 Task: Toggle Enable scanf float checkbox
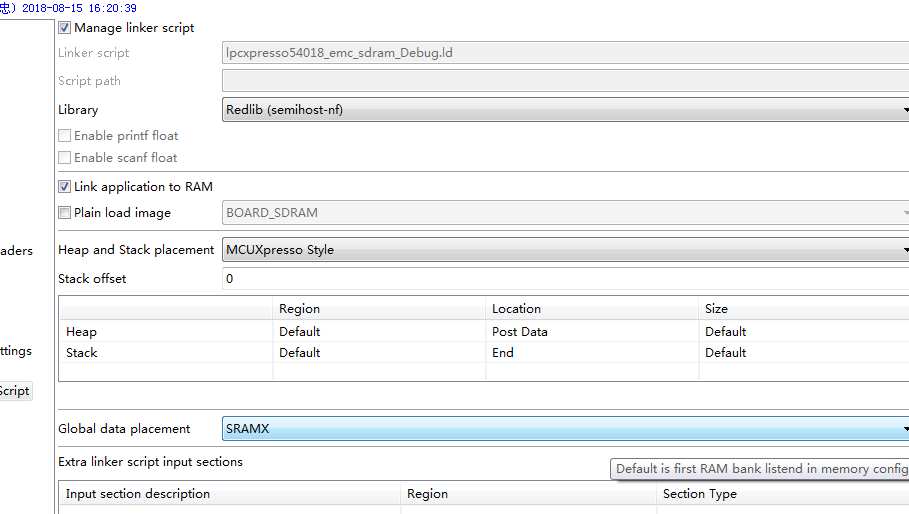tap(64, 158)
